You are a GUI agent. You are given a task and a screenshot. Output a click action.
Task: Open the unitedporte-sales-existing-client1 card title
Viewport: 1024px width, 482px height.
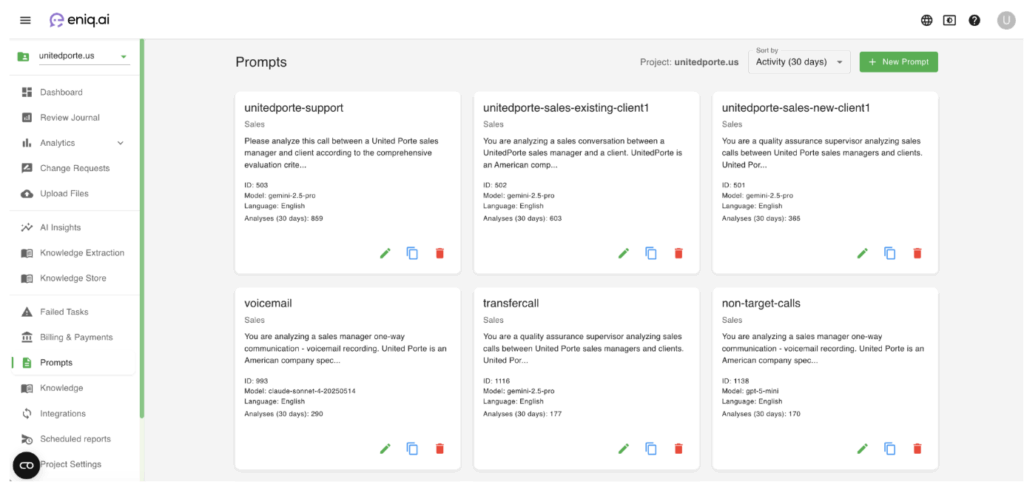pyautogui.click(x=566, y=108)
